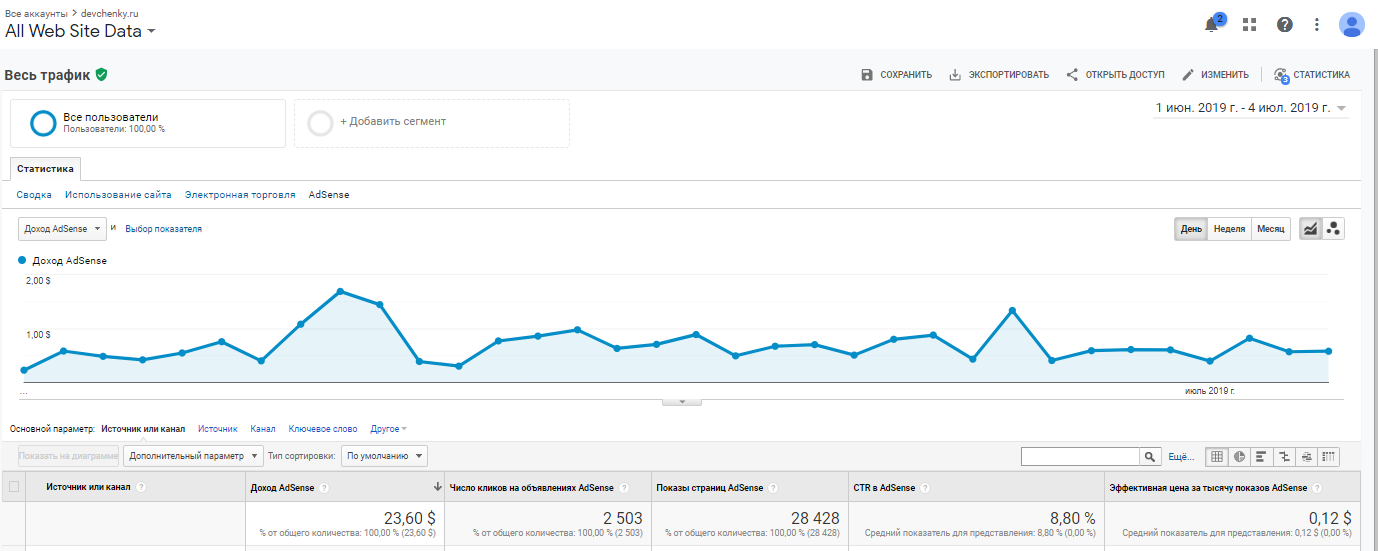
Task: Switch chart granularity to День
Action: click(x=1191, y=229)
